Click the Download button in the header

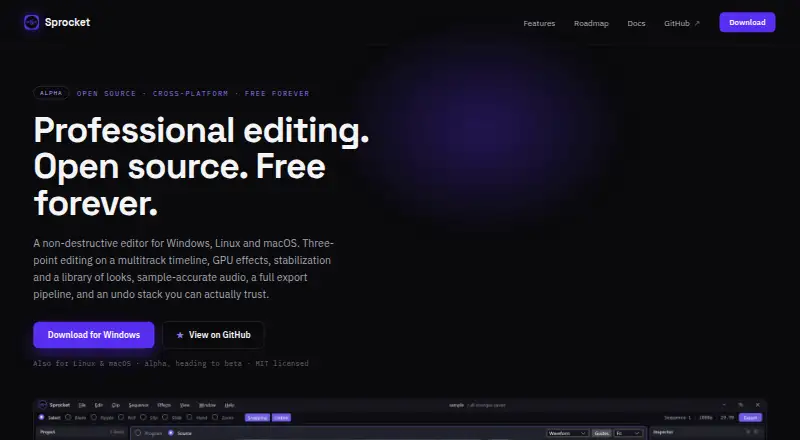(x=747, y=22)
